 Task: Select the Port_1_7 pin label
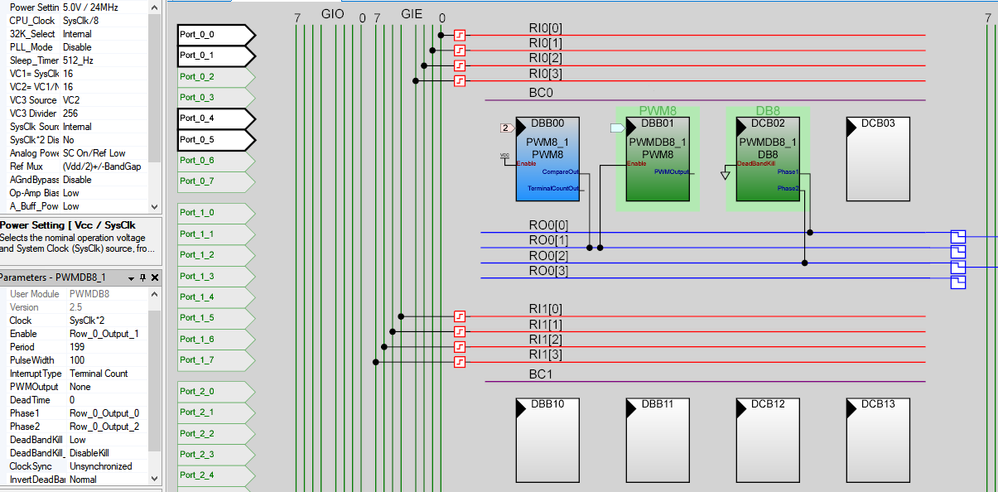pyautogui.click(x=216, y=360)
